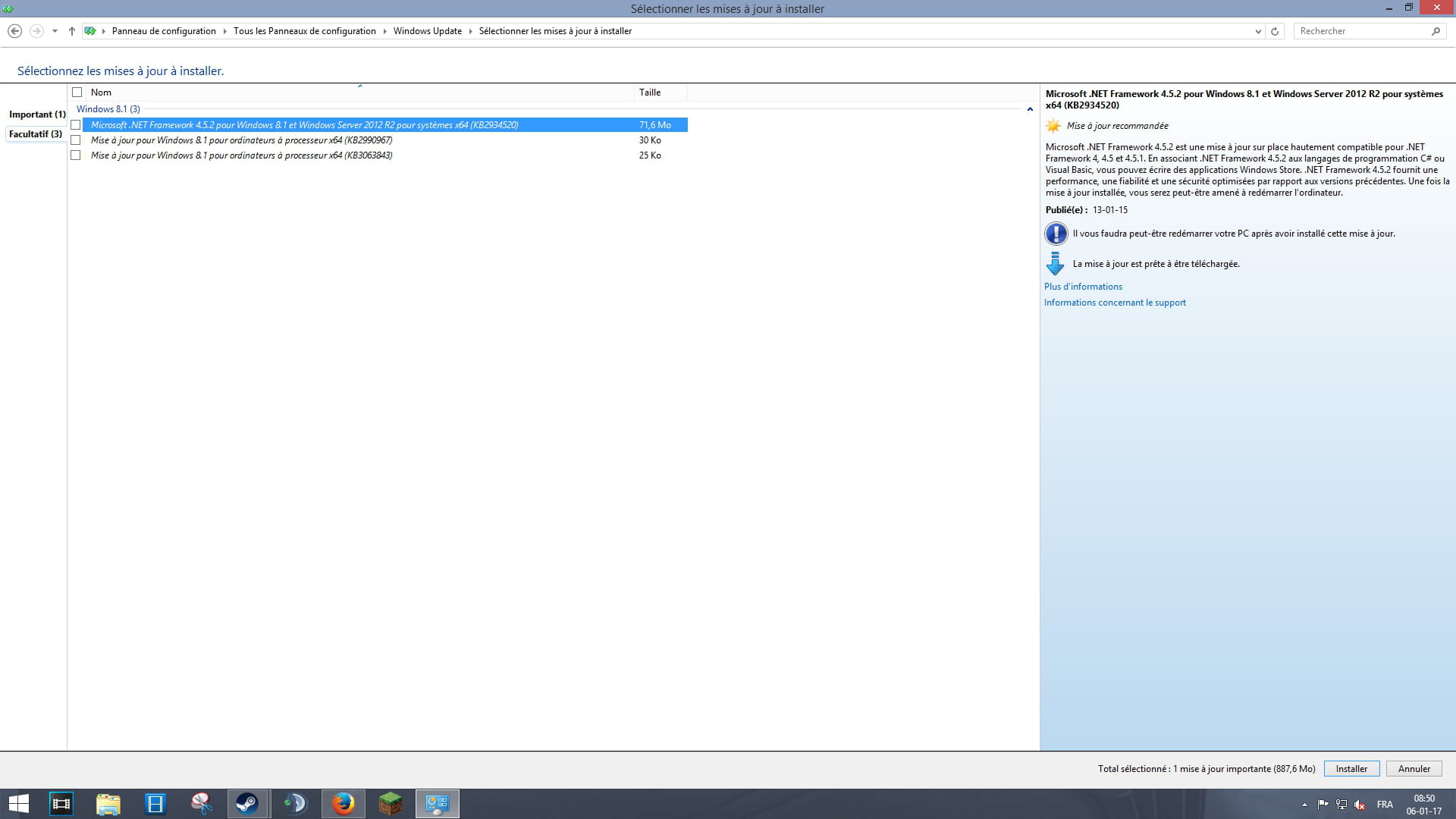
Task: Click the 71,6 Mo size cell
Action: [655, 125]
